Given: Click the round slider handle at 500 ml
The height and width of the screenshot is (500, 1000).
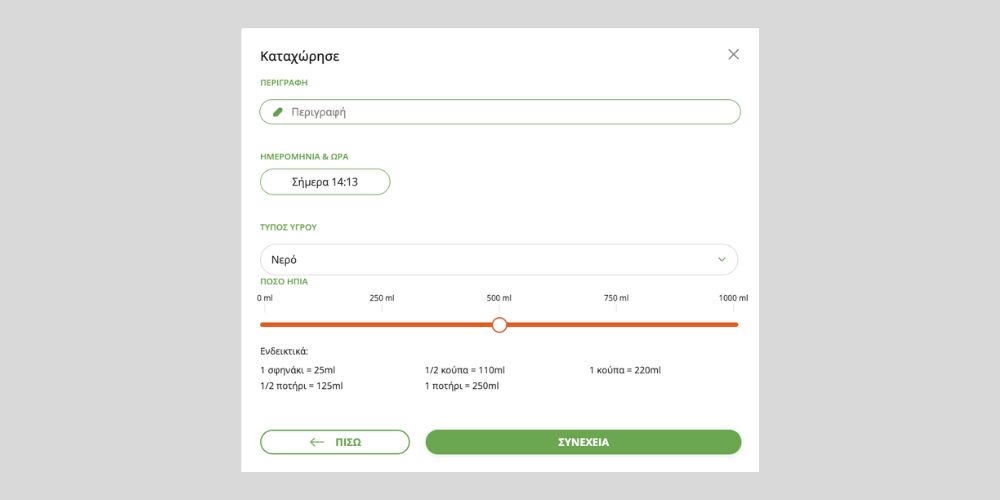Looking at the screenshot, I should coord(500,325).
